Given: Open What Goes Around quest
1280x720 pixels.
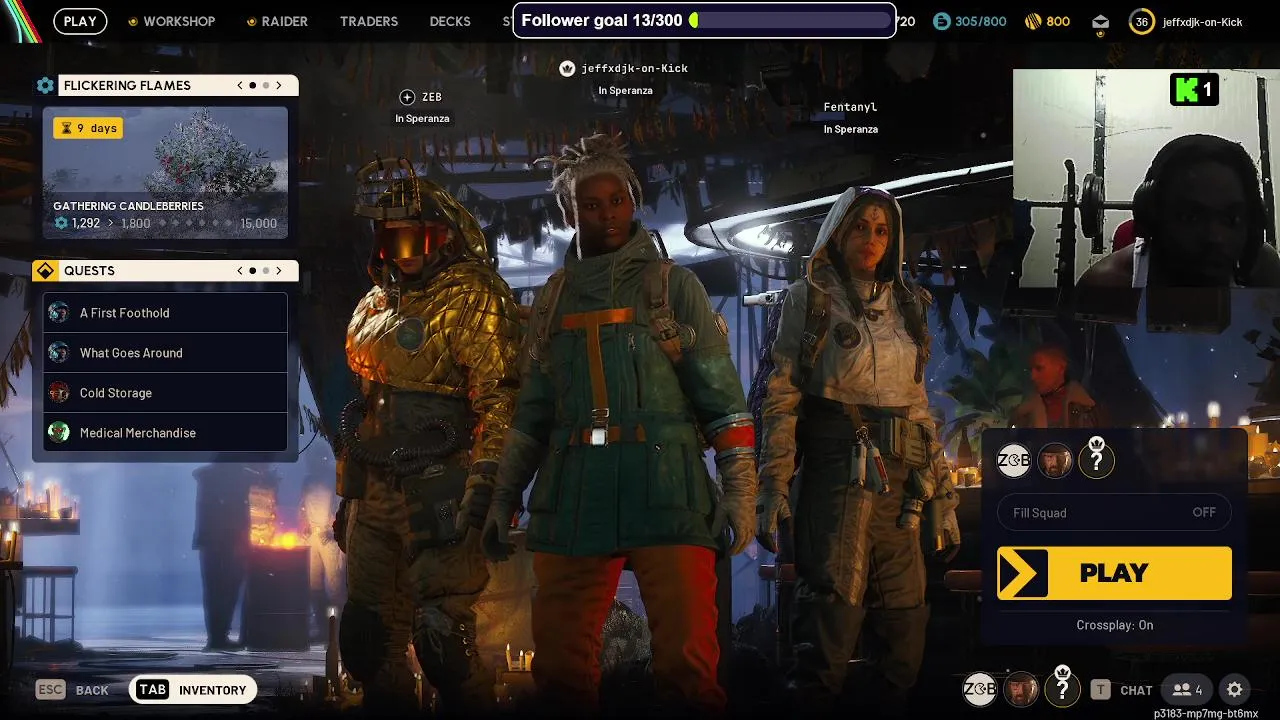Looking at the screenshot, I should (x=166, y=353).
